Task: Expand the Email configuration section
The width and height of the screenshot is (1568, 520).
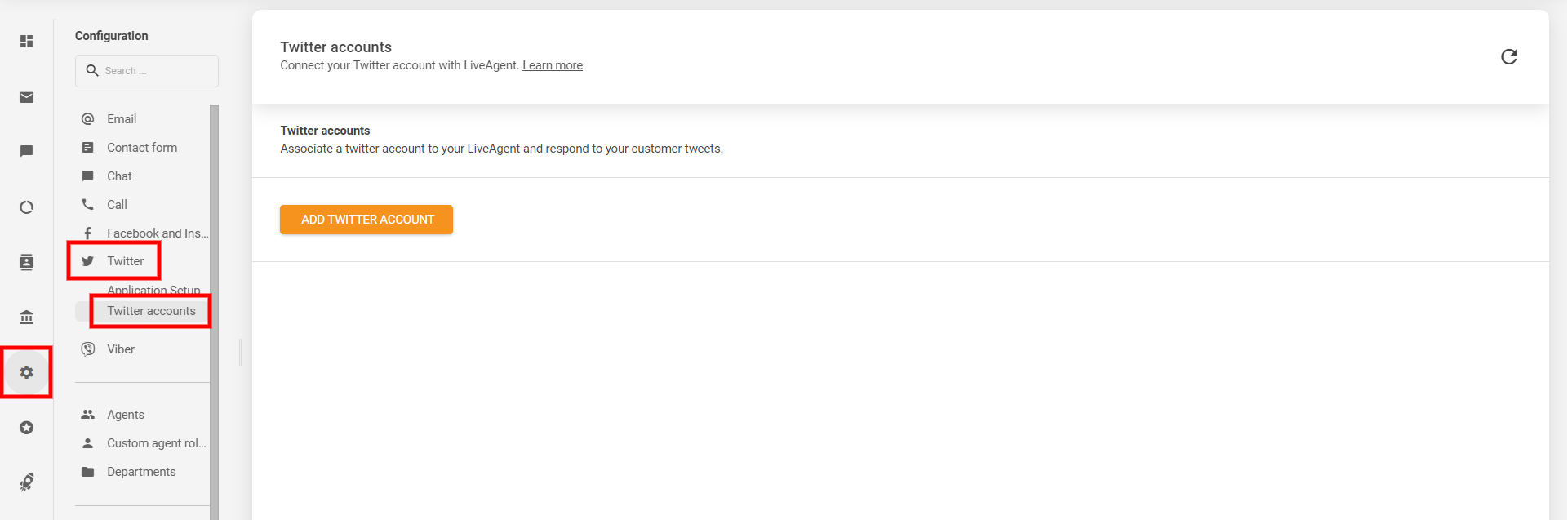Action: coord(122,119)
